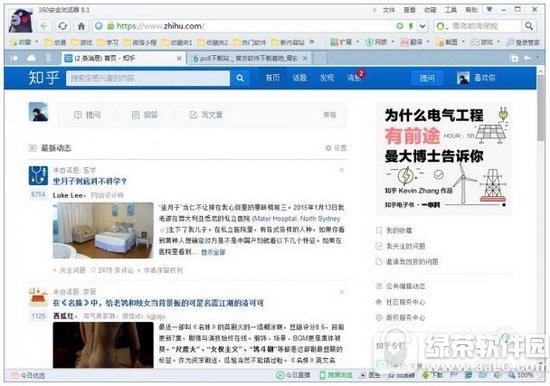
Task: Close the 首页 - 知乎 tab
Action: pos(179,58)
